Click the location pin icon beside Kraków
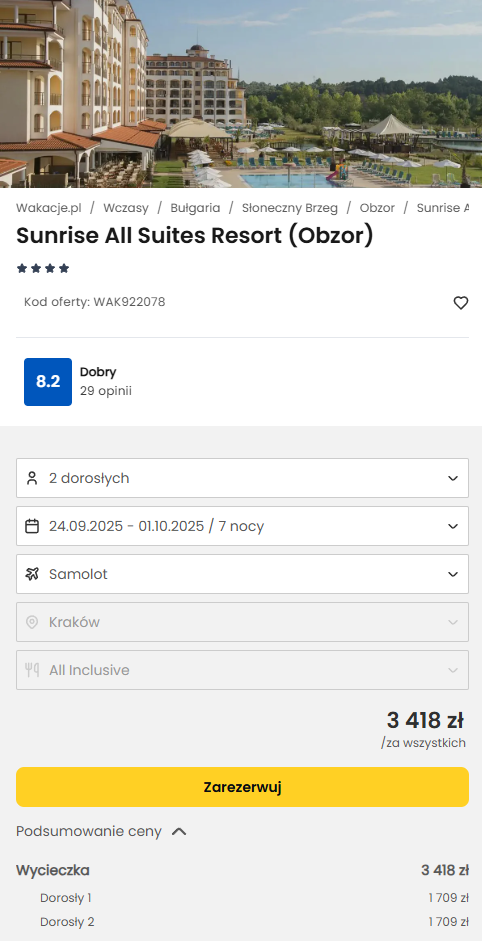 coord(32,622)
